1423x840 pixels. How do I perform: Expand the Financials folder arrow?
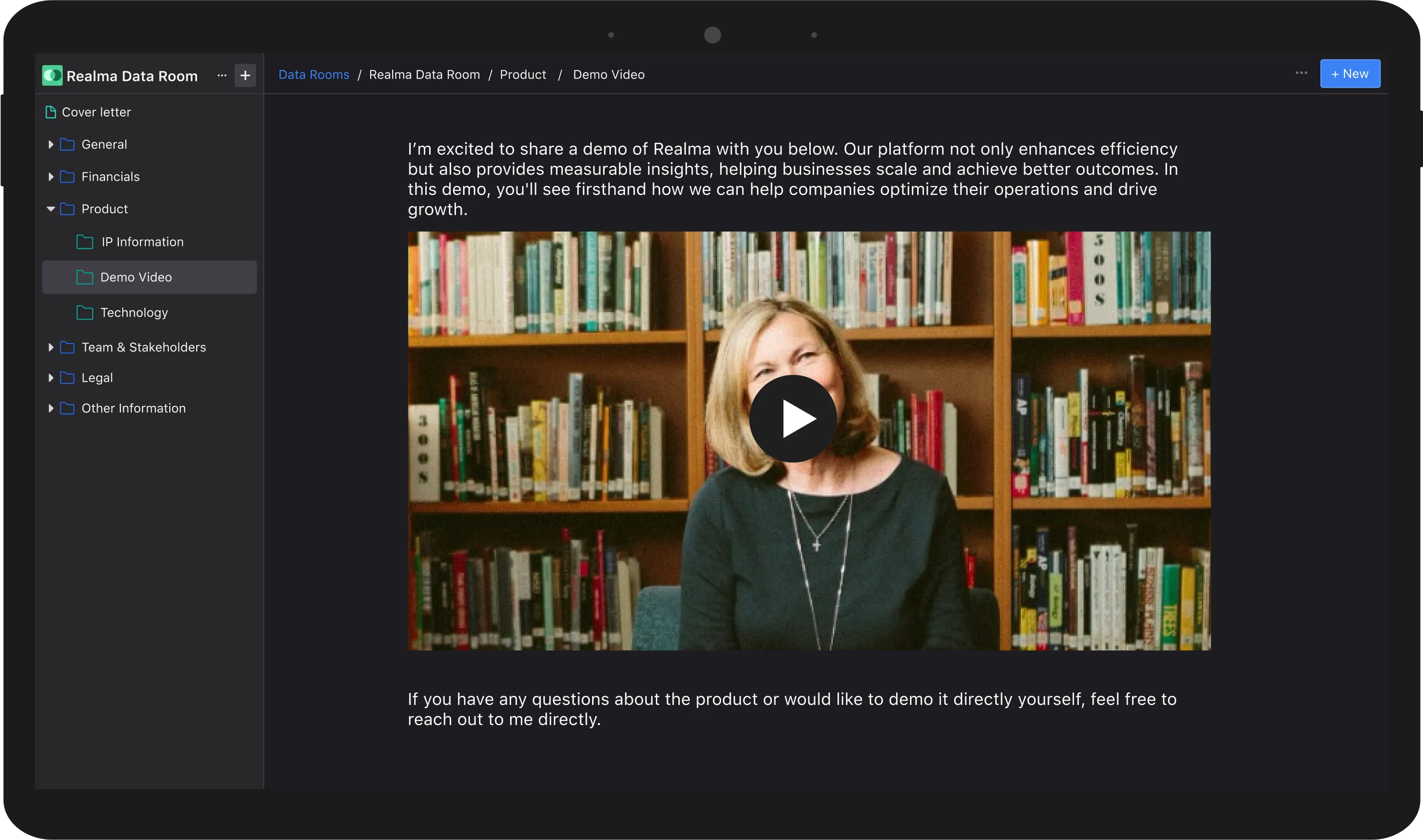point(50,177)
